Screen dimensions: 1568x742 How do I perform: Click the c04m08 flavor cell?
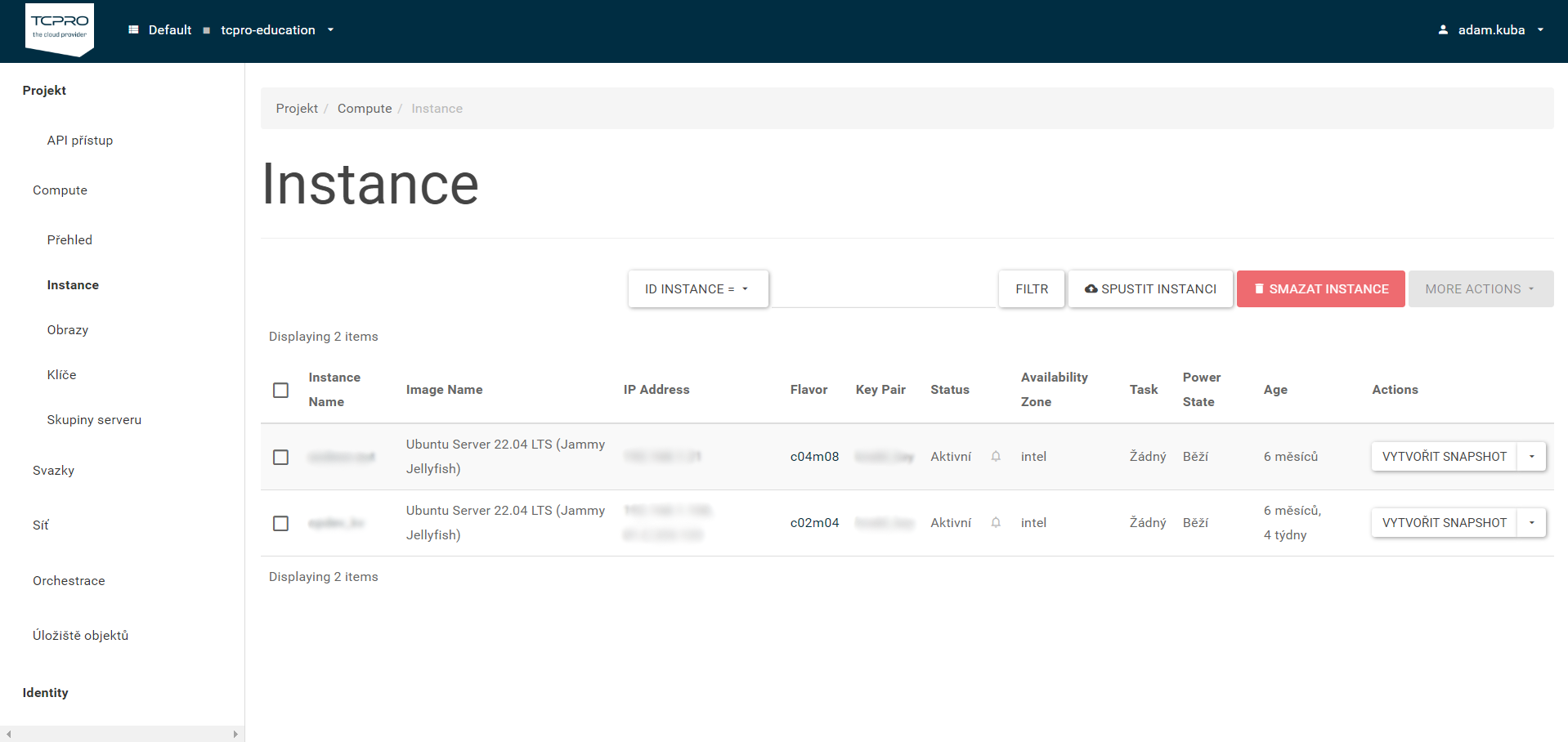pos(814,456)
